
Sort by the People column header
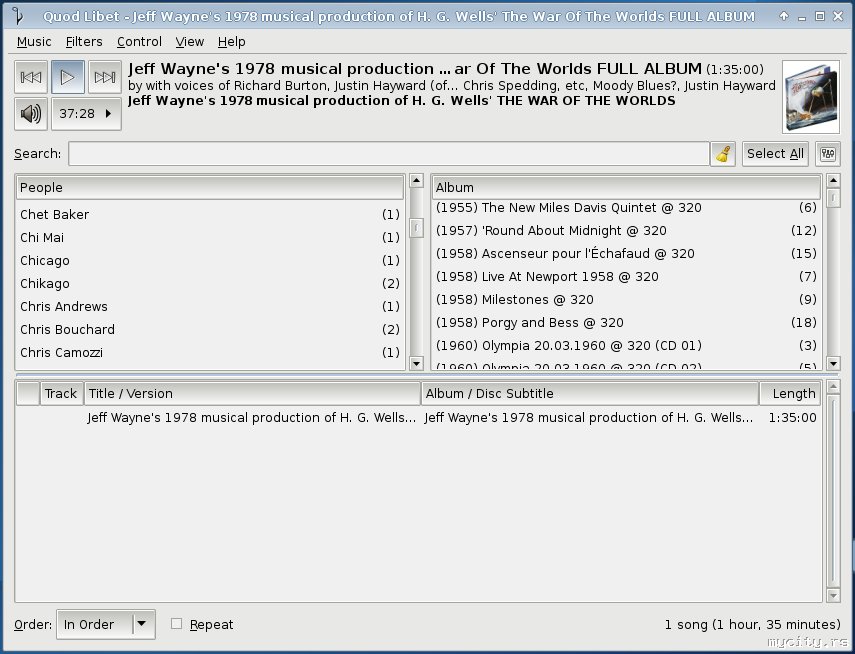pyautogui.click(x=210, y=188)
